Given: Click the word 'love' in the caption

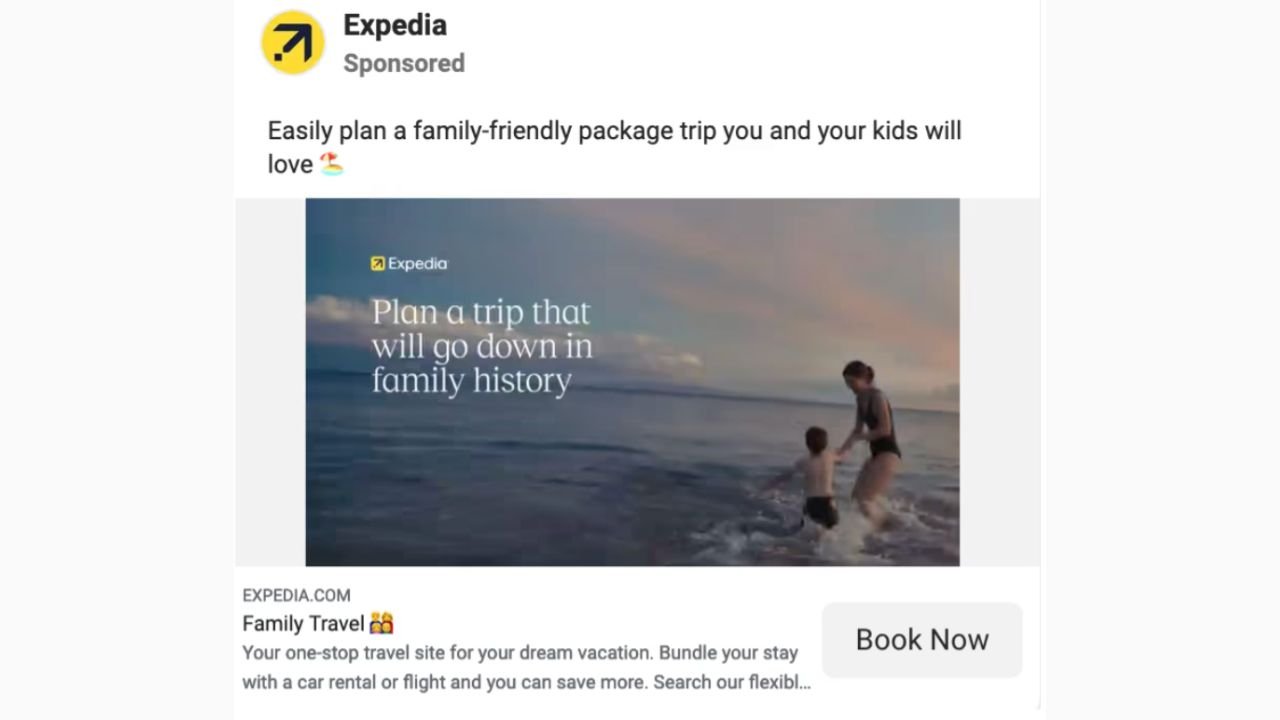Looking at the screenshot, I should (x=290, y=164).
